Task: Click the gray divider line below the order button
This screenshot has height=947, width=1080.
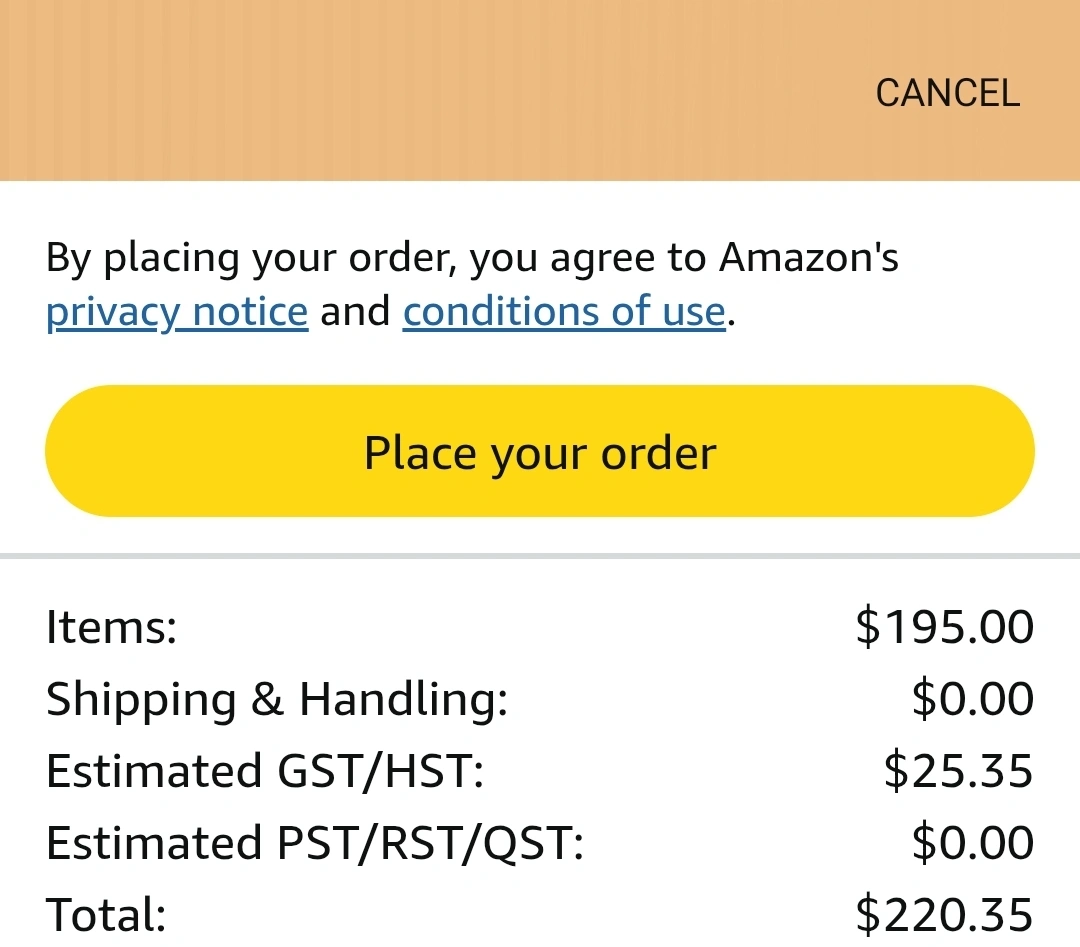Action: pyautogui.click(x=540, y=555)
